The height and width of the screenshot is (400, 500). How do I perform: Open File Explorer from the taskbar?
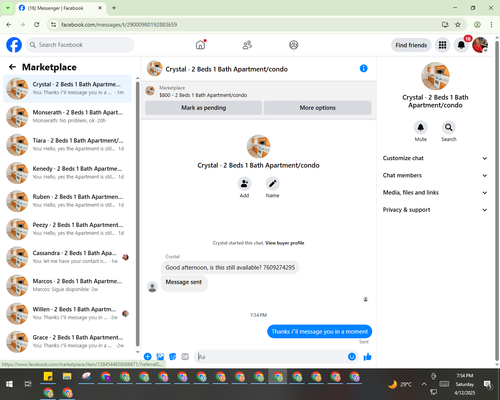[67, 377]
